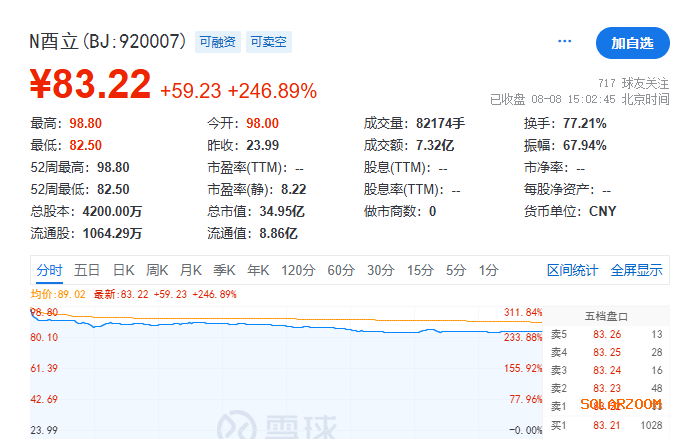Choose the 120分 interval tab
The width and height of the screenshot is (682, 439).
[x=298, y=270]
